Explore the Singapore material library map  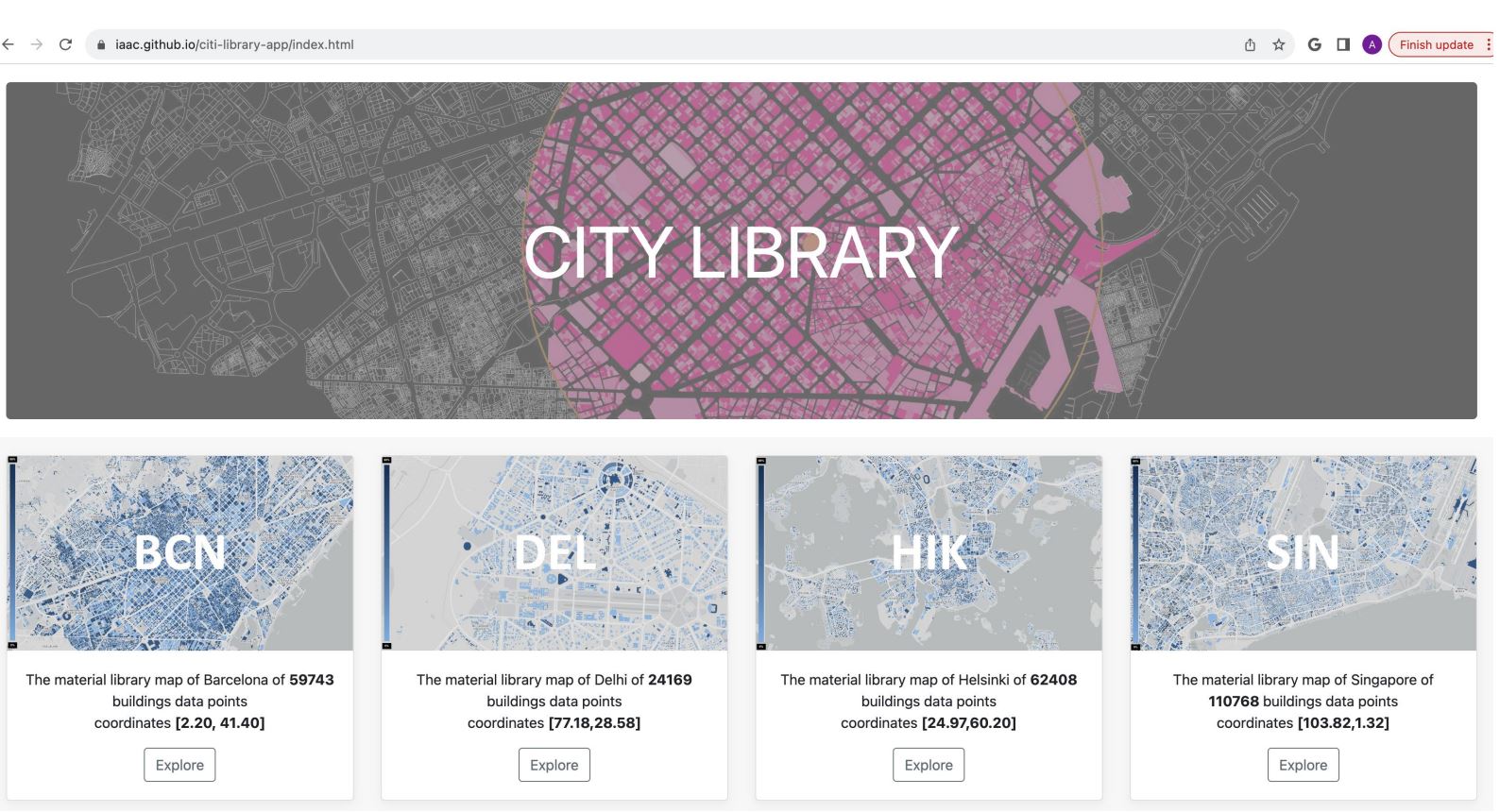pyautogui.click(x=1303, y=765)
